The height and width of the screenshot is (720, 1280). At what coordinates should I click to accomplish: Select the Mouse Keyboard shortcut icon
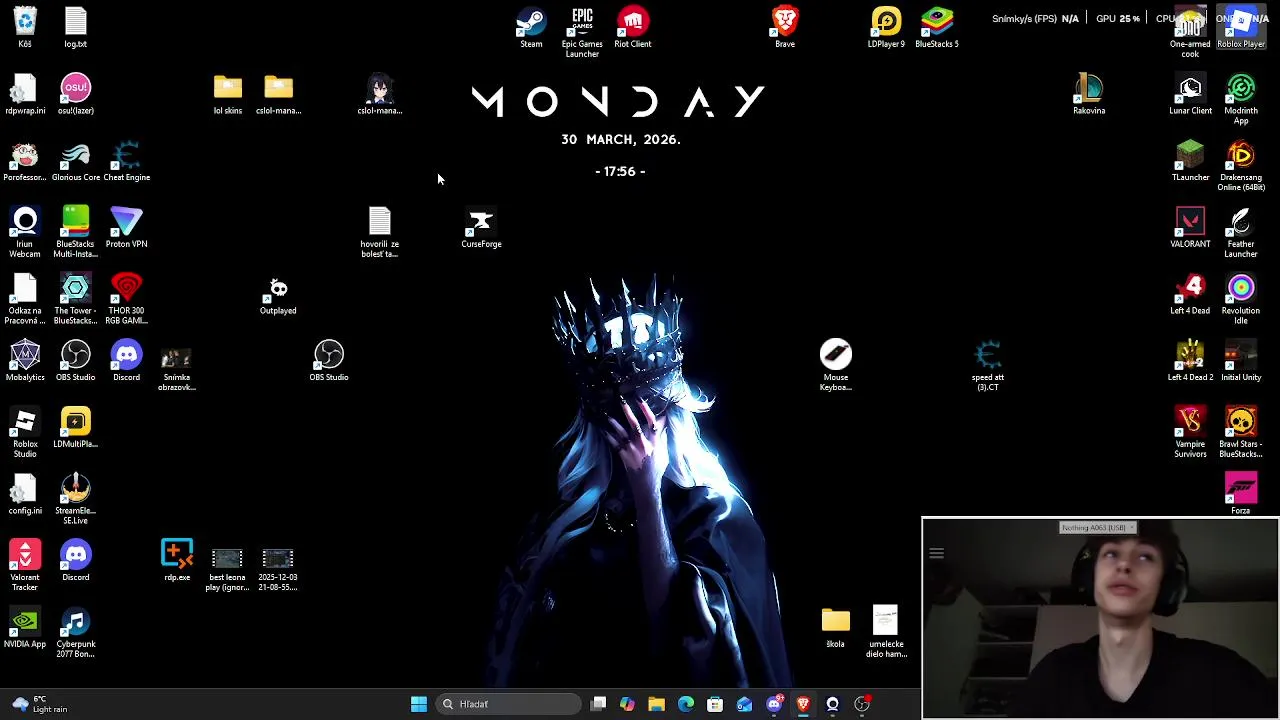836,366
